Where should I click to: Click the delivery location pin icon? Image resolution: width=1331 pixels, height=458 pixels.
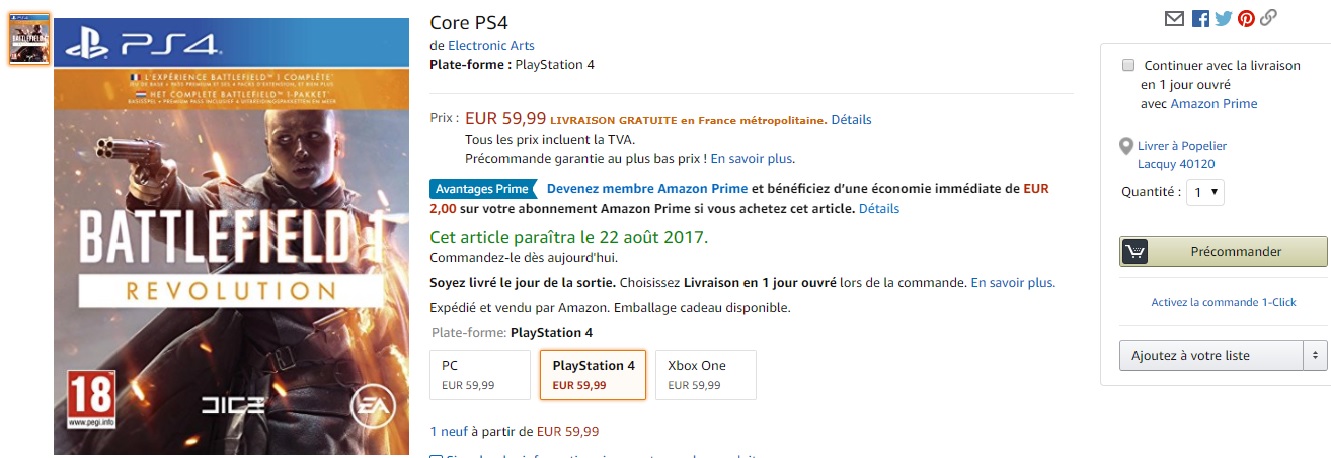[x=1127, y=147]
